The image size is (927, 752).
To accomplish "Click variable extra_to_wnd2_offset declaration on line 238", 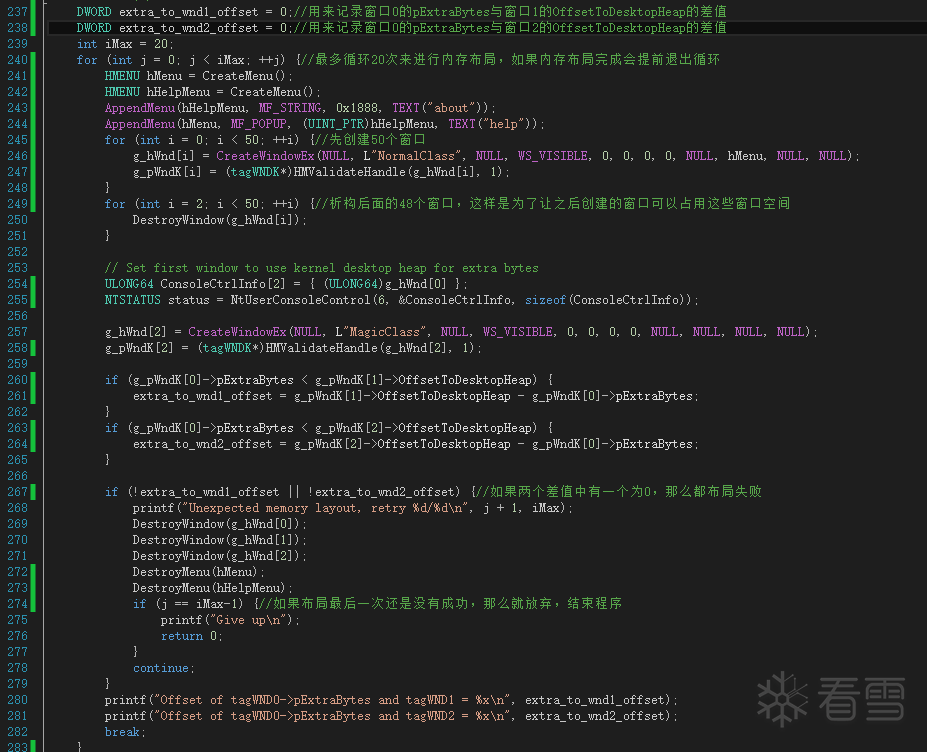I will pos(189,28).
